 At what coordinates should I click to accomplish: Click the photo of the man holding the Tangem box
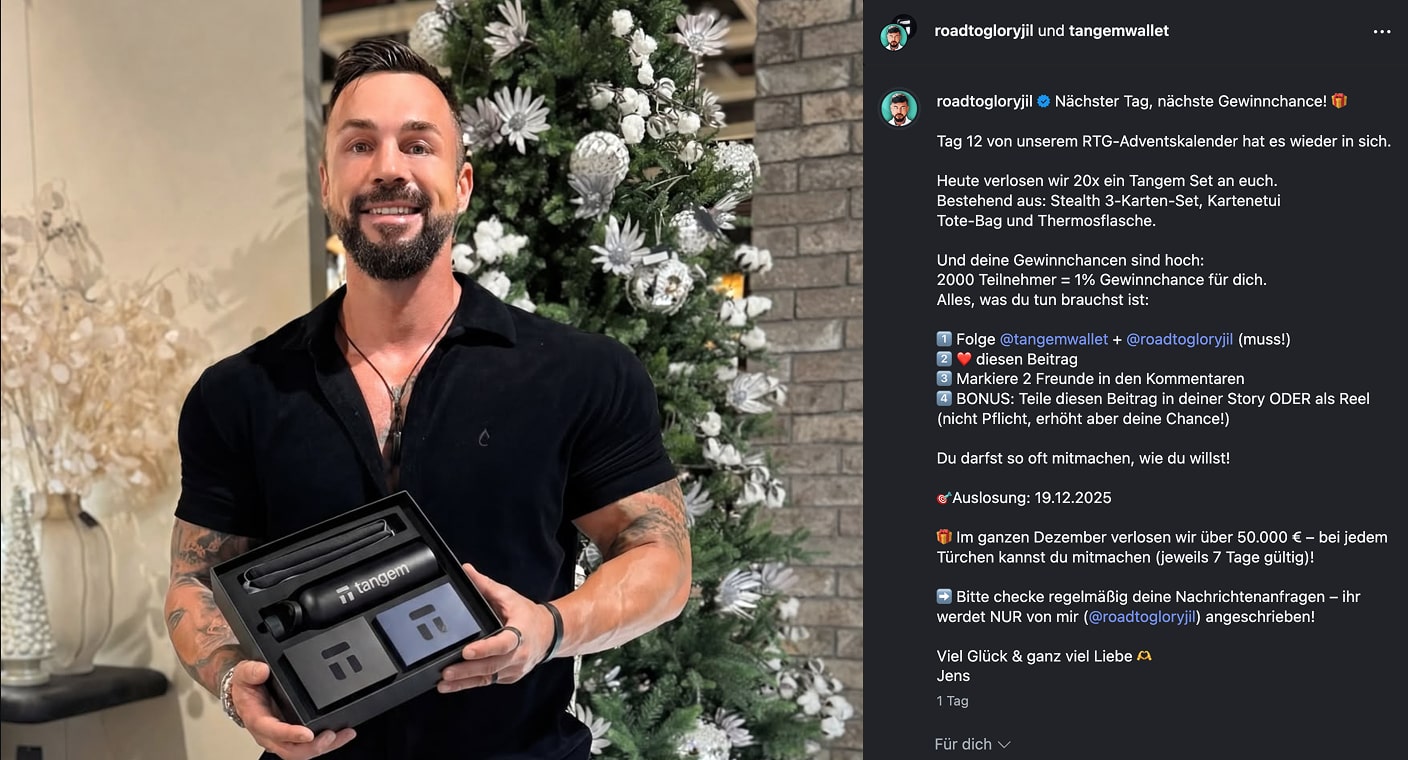pos(431,380)
